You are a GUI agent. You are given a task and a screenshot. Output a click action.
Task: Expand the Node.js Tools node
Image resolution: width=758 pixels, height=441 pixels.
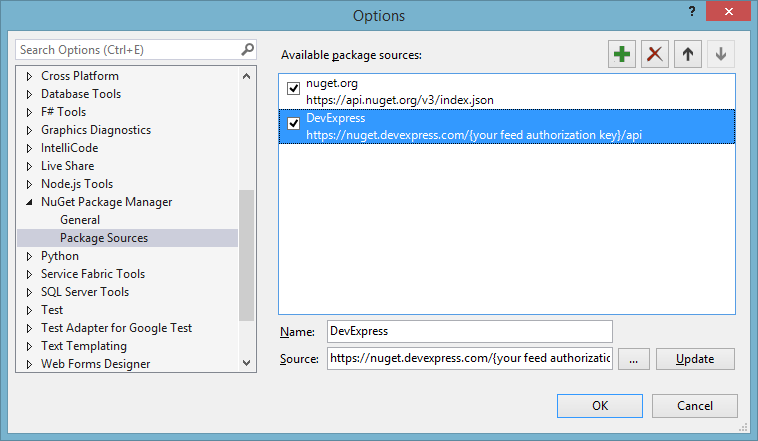tap(29, 184)
